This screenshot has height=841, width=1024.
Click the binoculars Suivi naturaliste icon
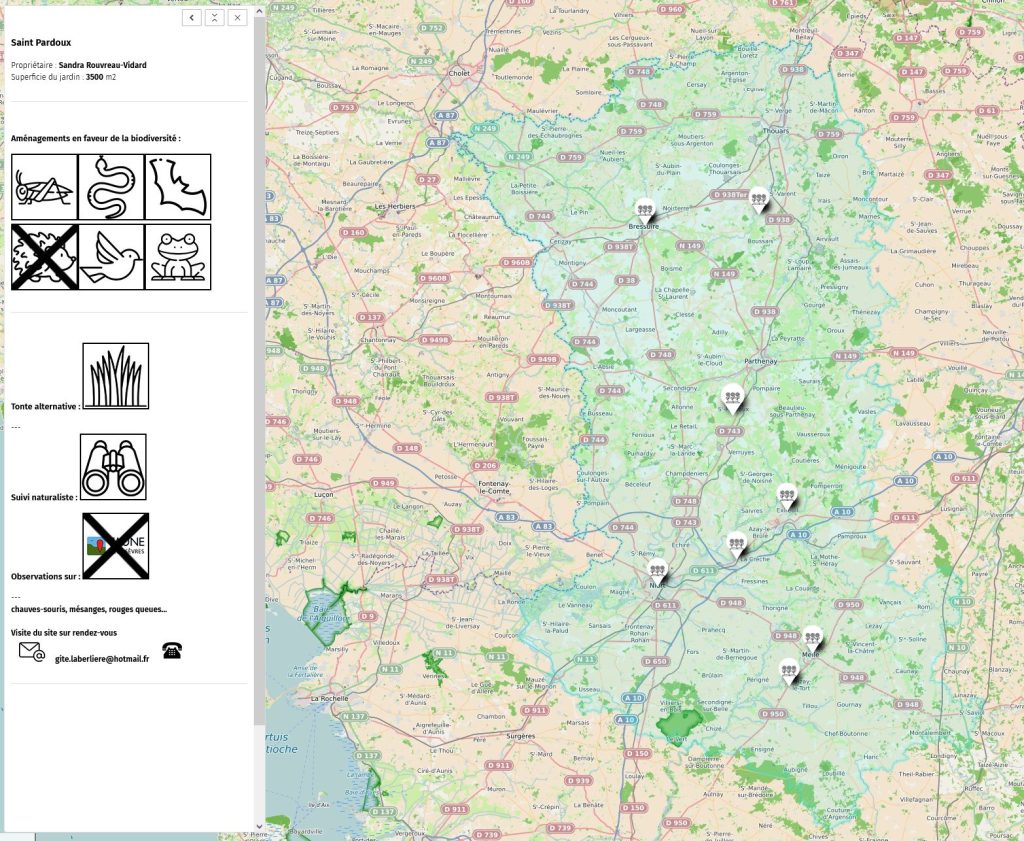[113, 467]
